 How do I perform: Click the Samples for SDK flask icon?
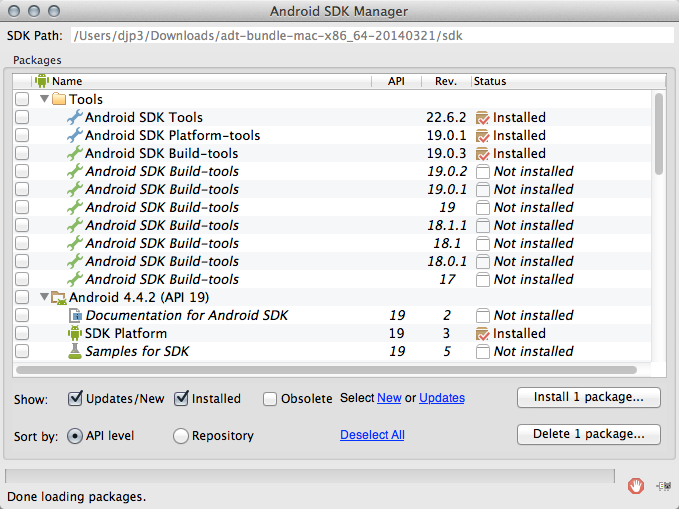coord(74,352)
